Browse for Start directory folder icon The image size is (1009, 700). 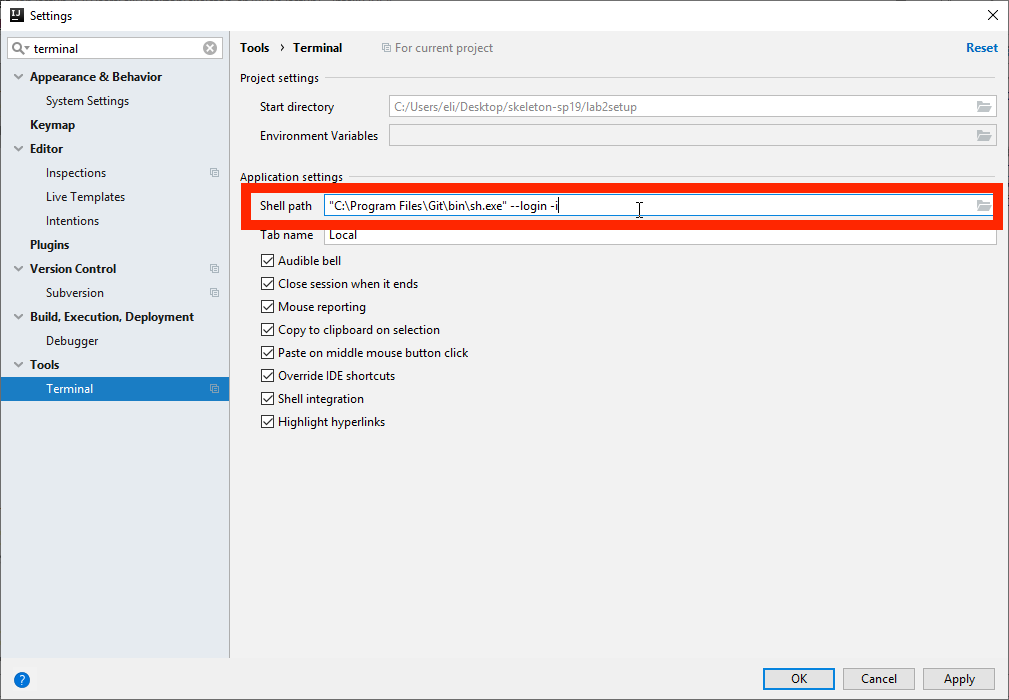[983, 107]
